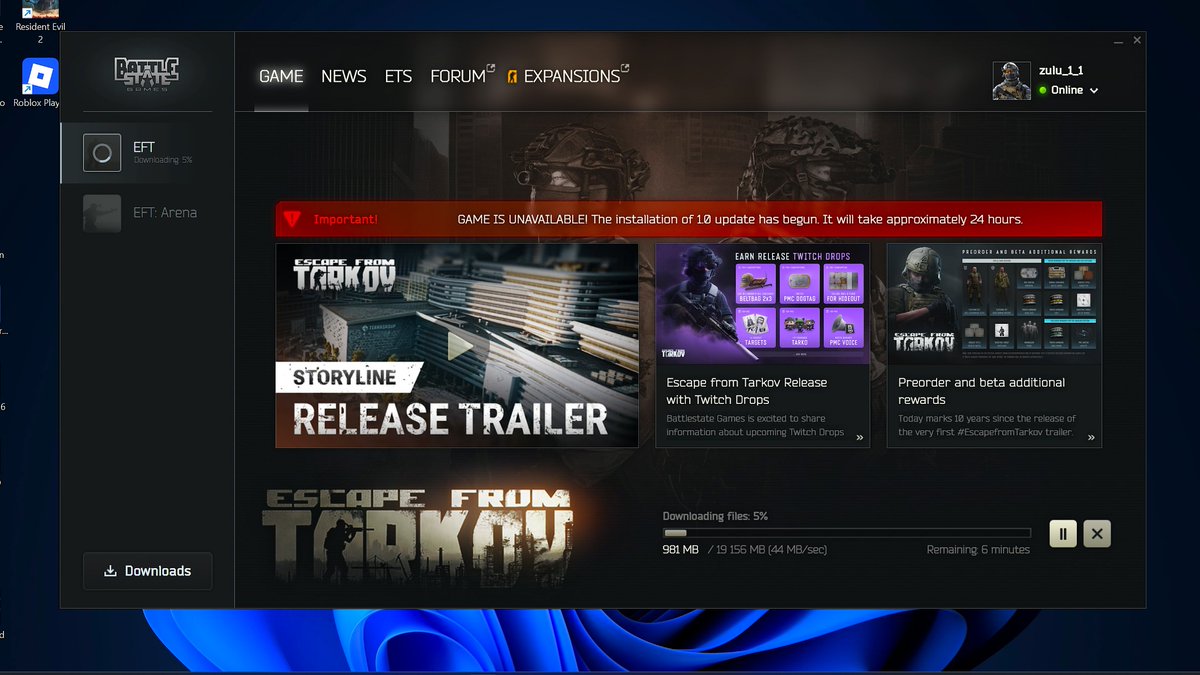
Task: Click the 981 MB downloaded value
Action: click(681, 550)
